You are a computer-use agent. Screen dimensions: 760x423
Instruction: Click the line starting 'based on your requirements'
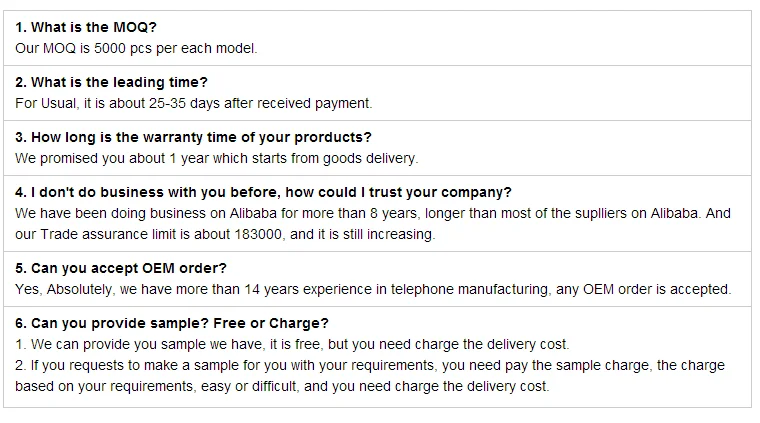tap(282, 387)
